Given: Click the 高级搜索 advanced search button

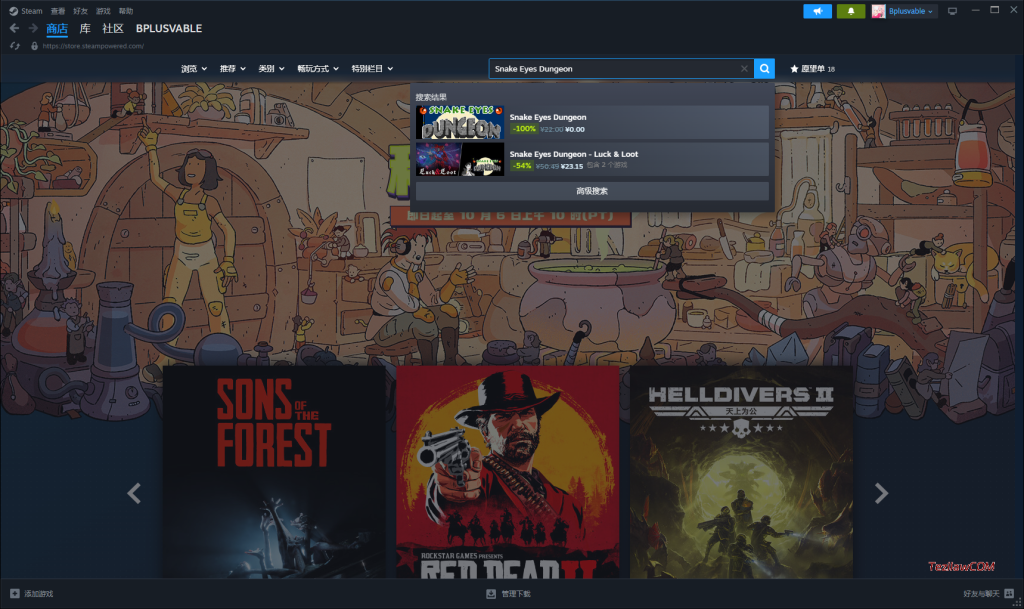Looking at the screenshot, I should coord(592,191).
